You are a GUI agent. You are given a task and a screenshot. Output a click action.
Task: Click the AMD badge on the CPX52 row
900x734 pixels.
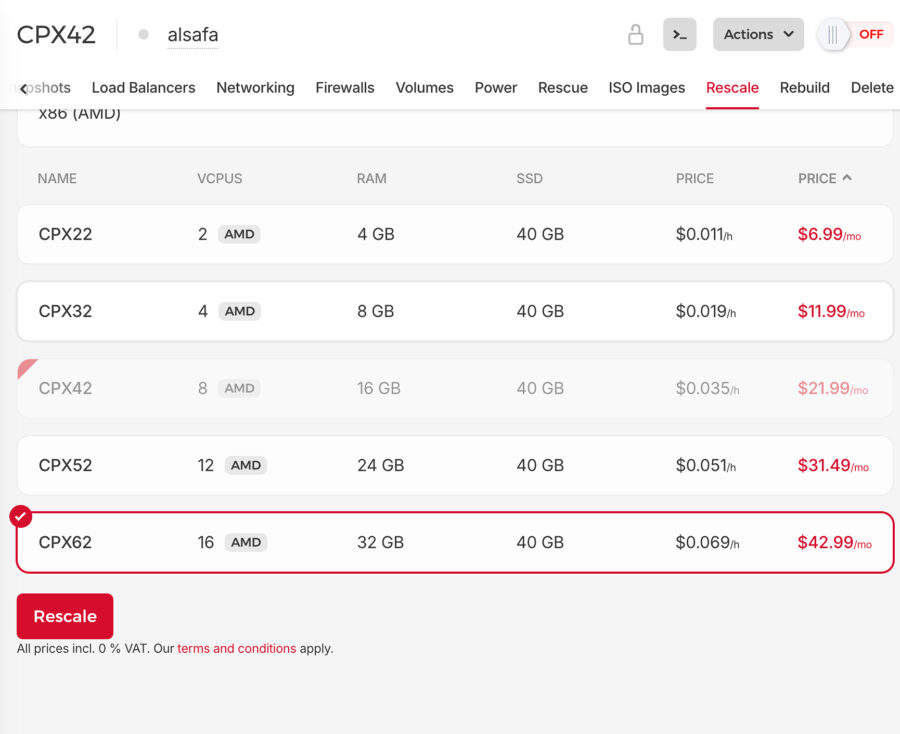246,465
